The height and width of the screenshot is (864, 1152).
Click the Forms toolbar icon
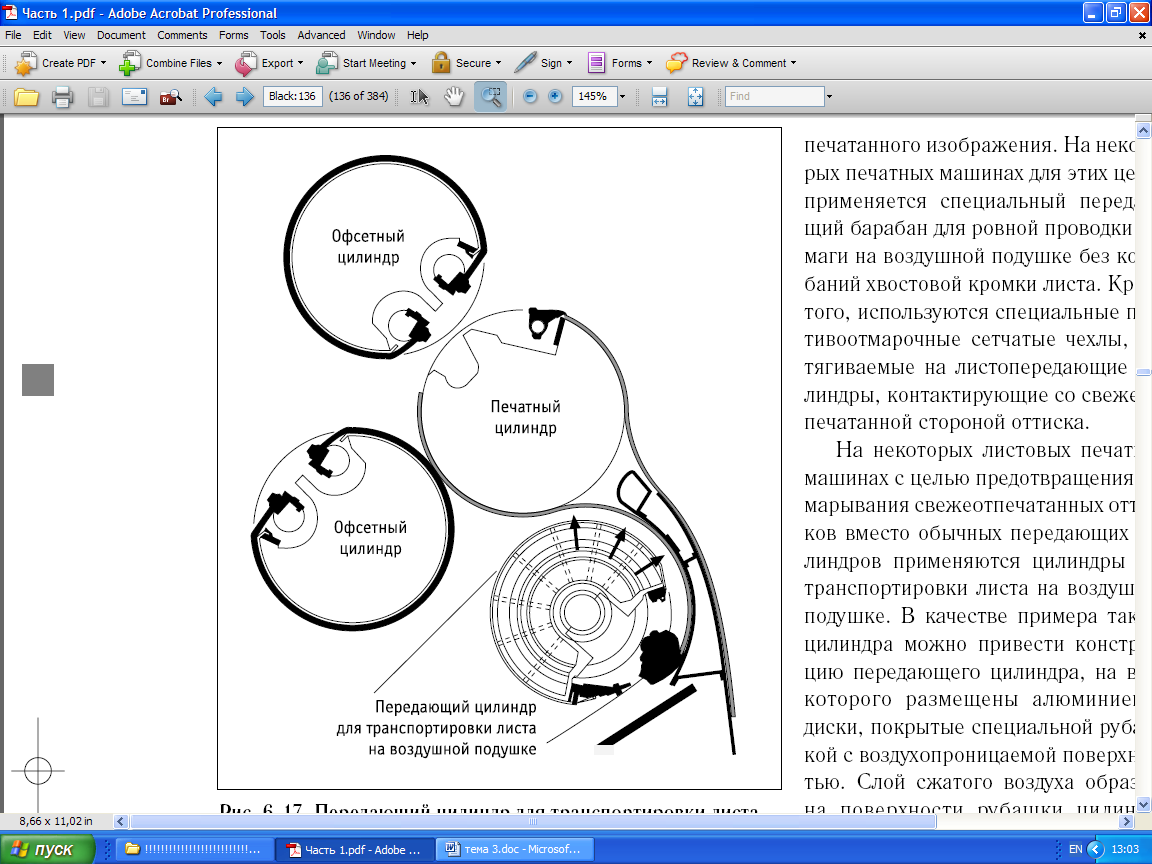(596, 63)
